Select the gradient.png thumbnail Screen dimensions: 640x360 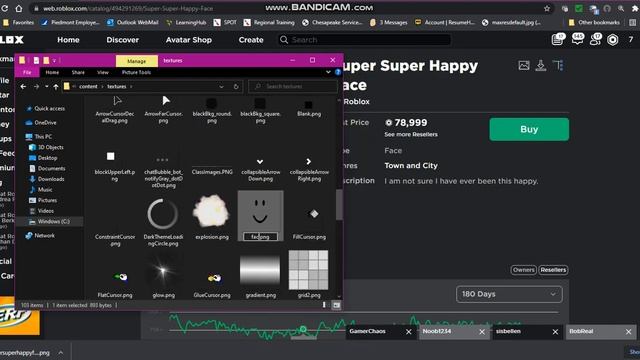point(260,270)
